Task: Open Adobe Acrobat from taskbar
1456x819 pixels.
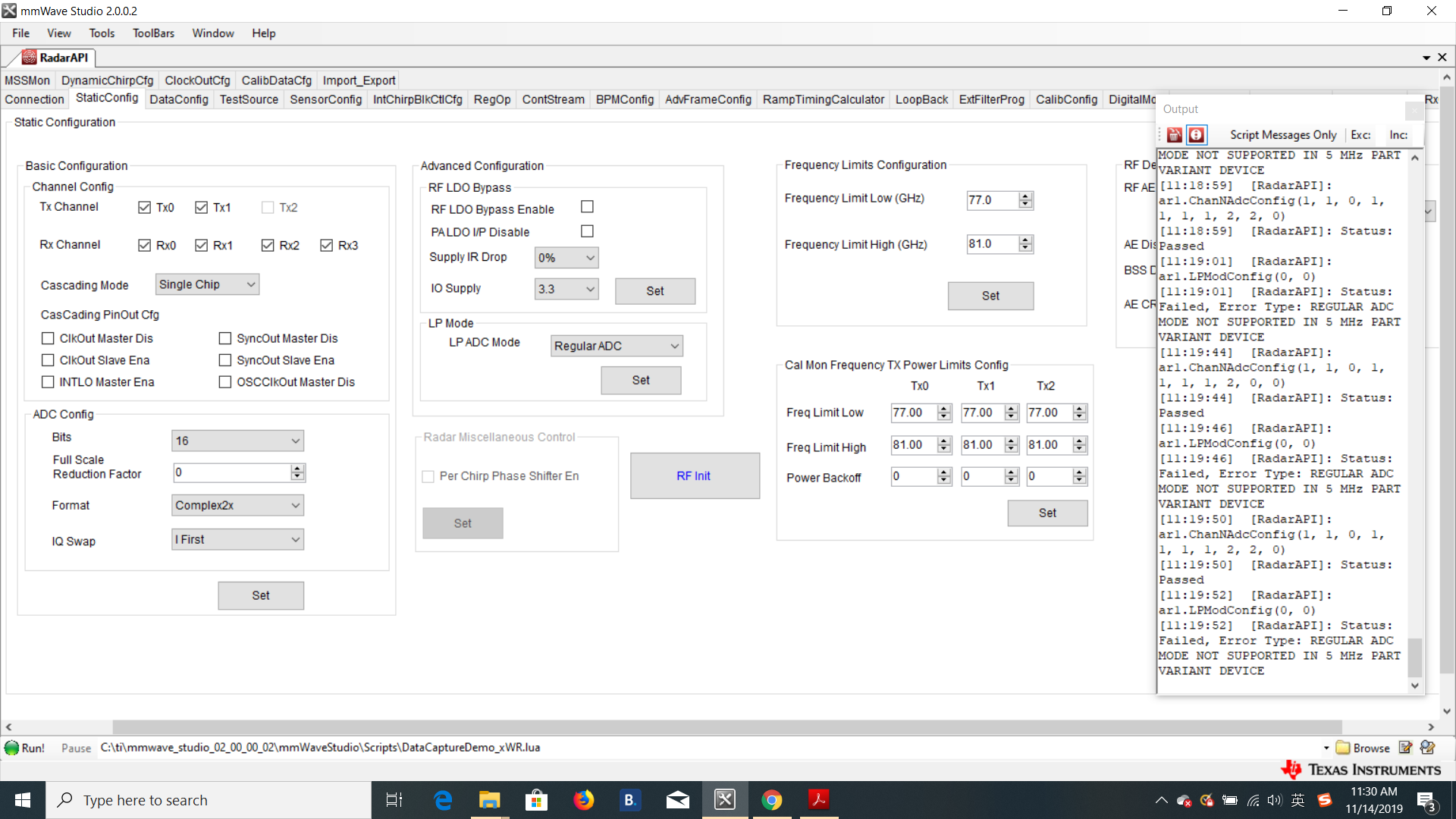Action: click(818, 800)
